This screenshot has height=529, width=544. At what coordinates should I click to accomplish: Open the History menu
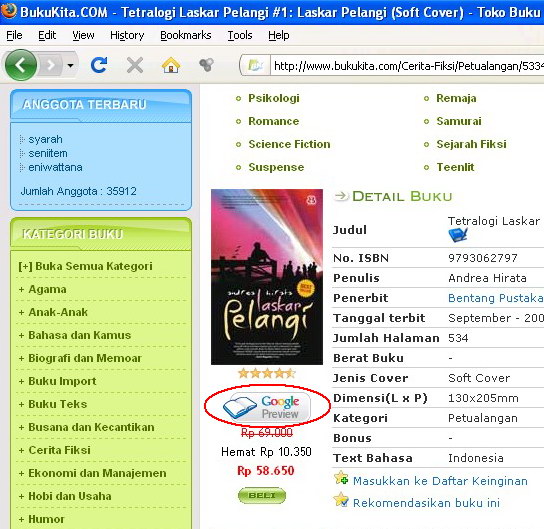[x=127, y=35]
